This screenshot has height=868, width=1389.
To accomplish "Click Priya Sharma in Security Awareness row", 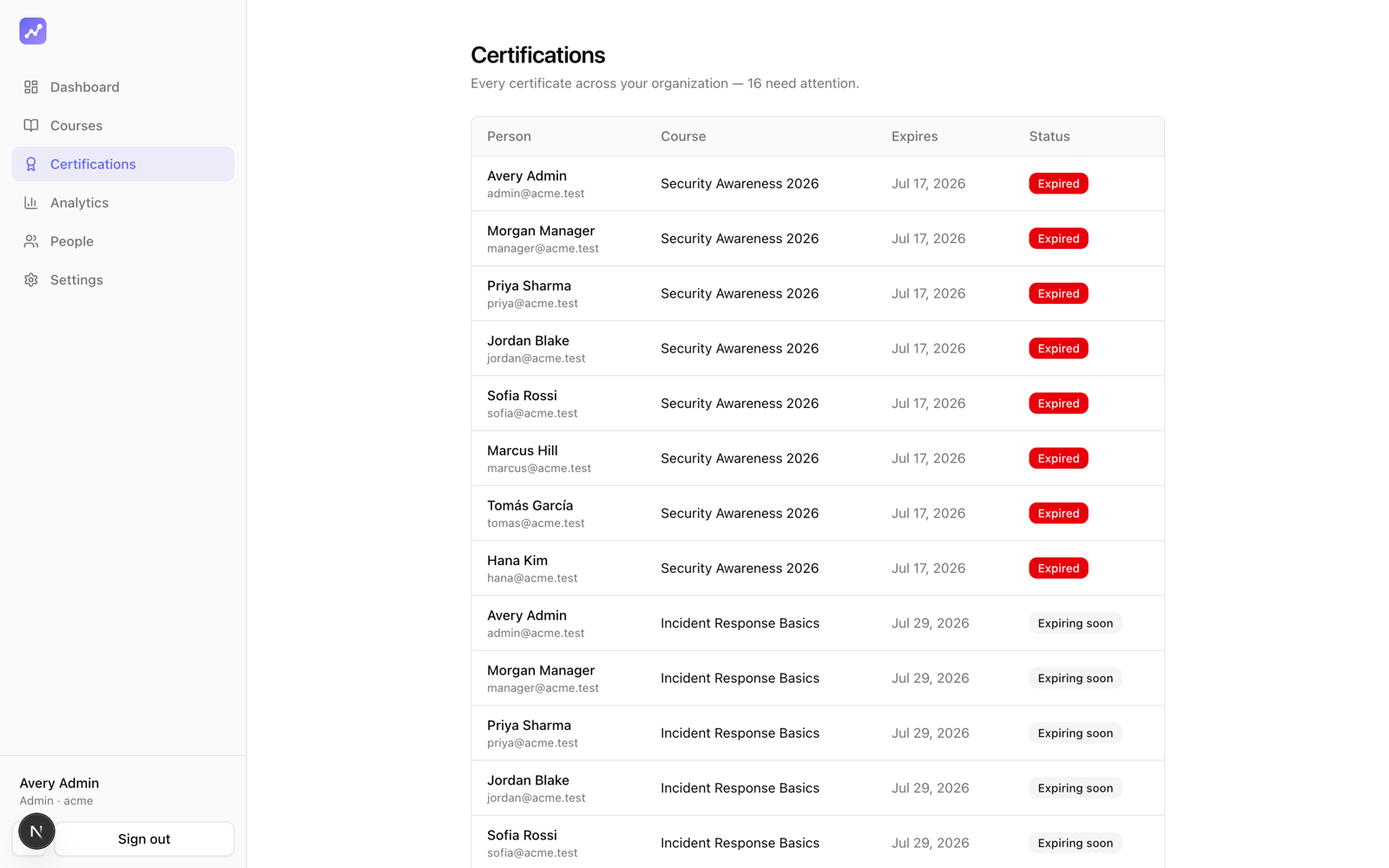I will [529, 286].
